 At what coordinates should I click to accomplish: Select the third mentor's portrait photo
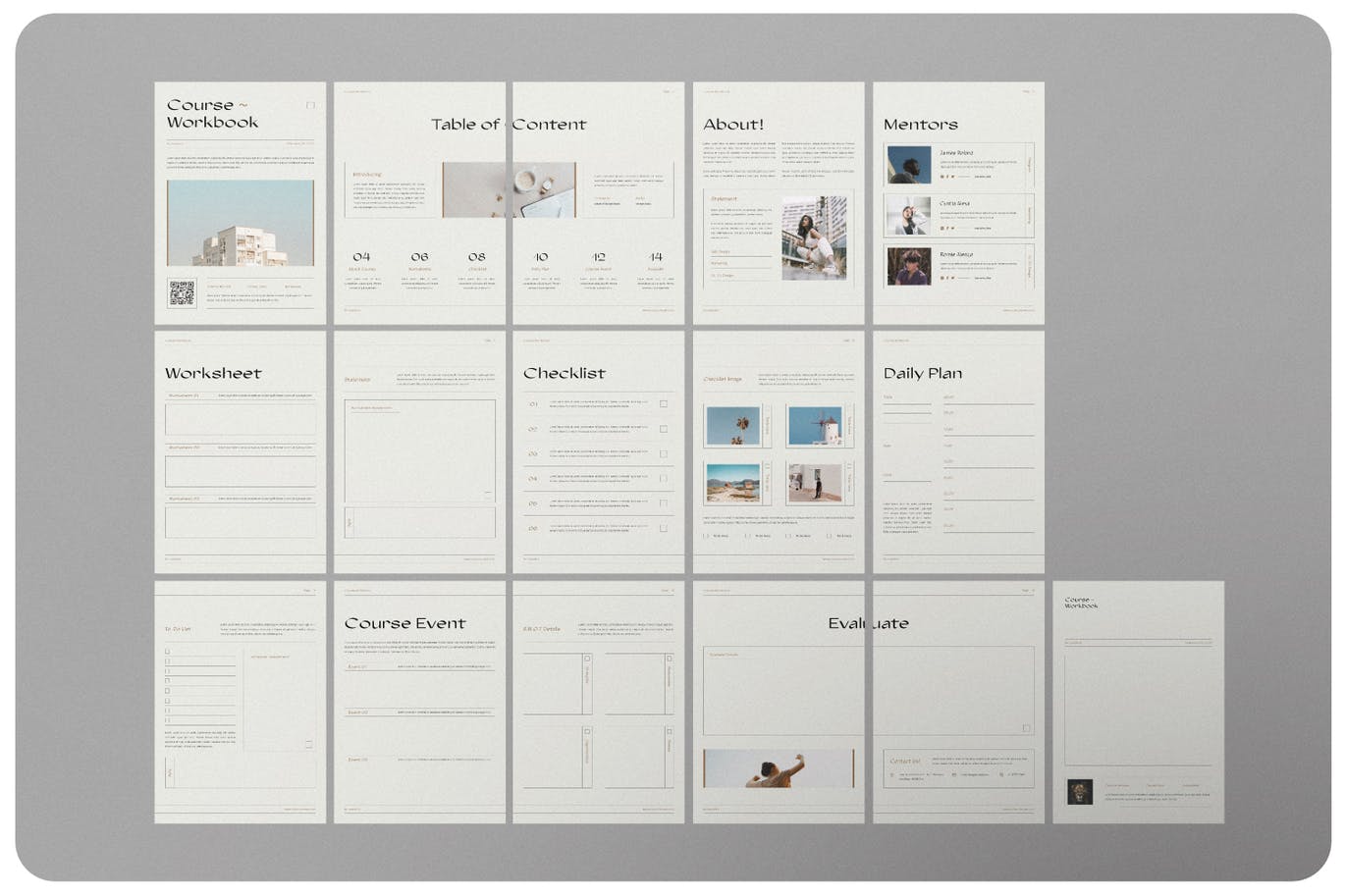(x=909, y=266)
